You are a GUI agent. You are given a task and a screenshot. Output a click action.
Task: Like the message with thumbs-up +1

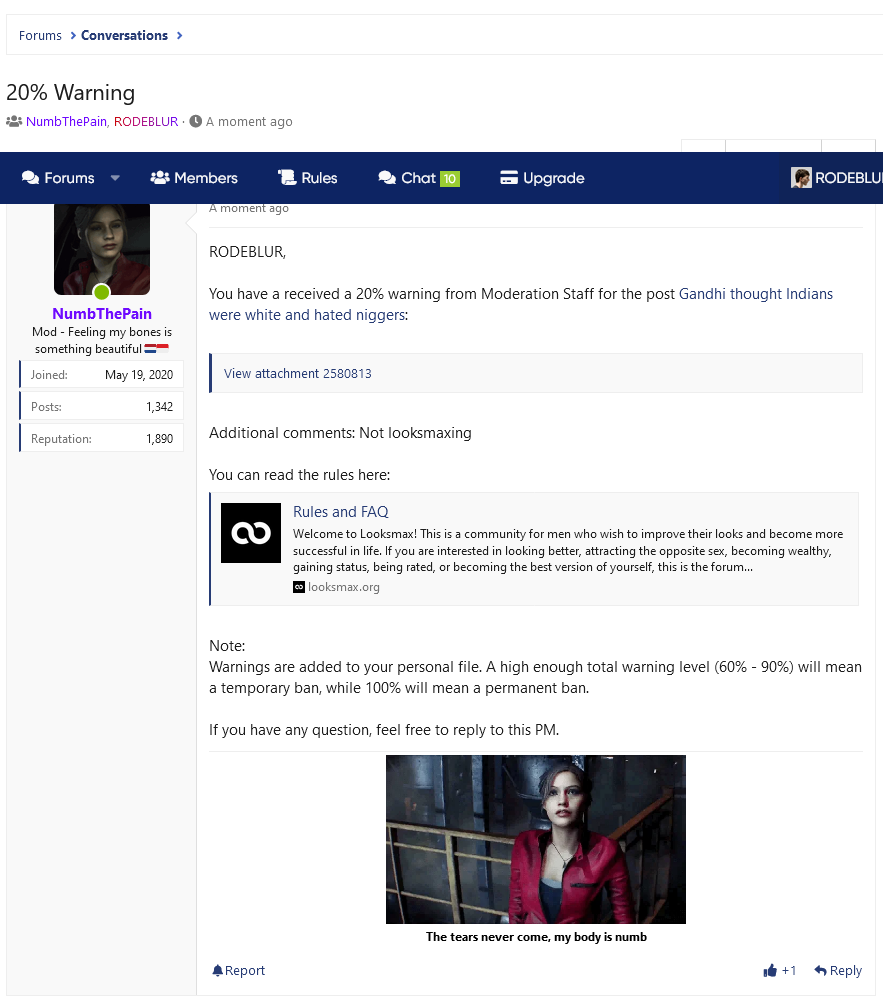click(x=780, y=970)
